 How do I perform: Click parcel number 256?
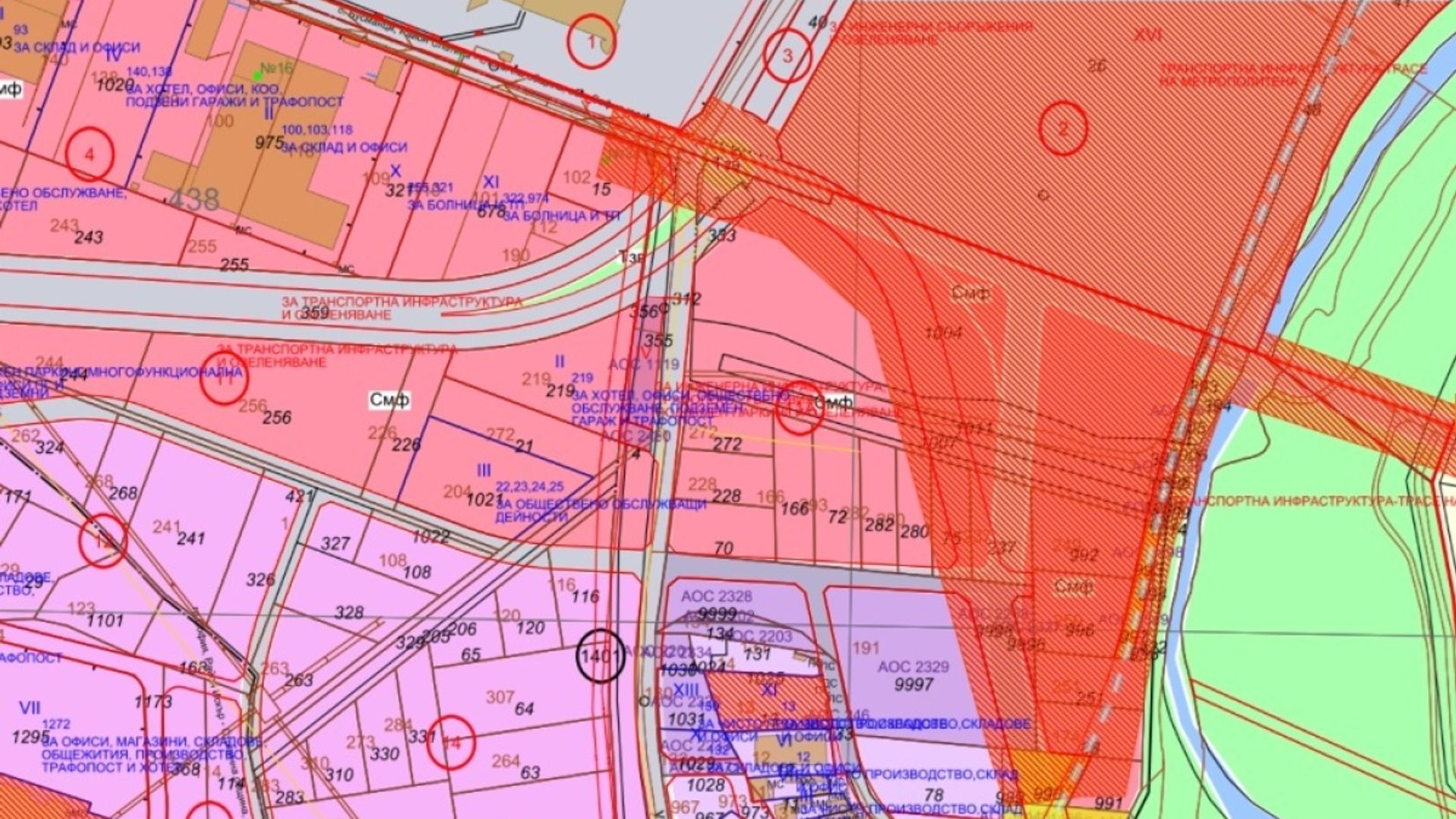point(277,417)
